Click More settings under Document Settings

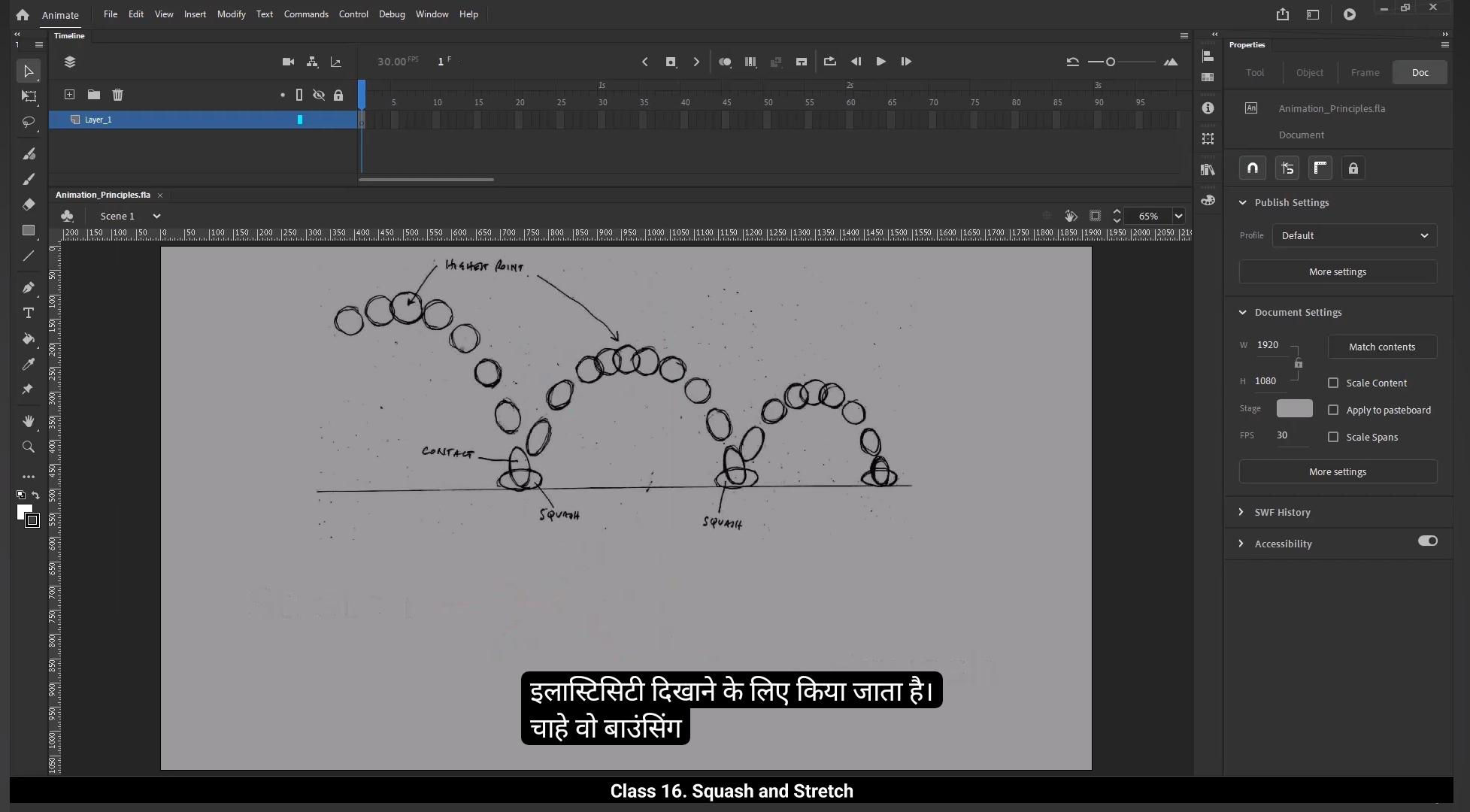(x=1338, y=471)
